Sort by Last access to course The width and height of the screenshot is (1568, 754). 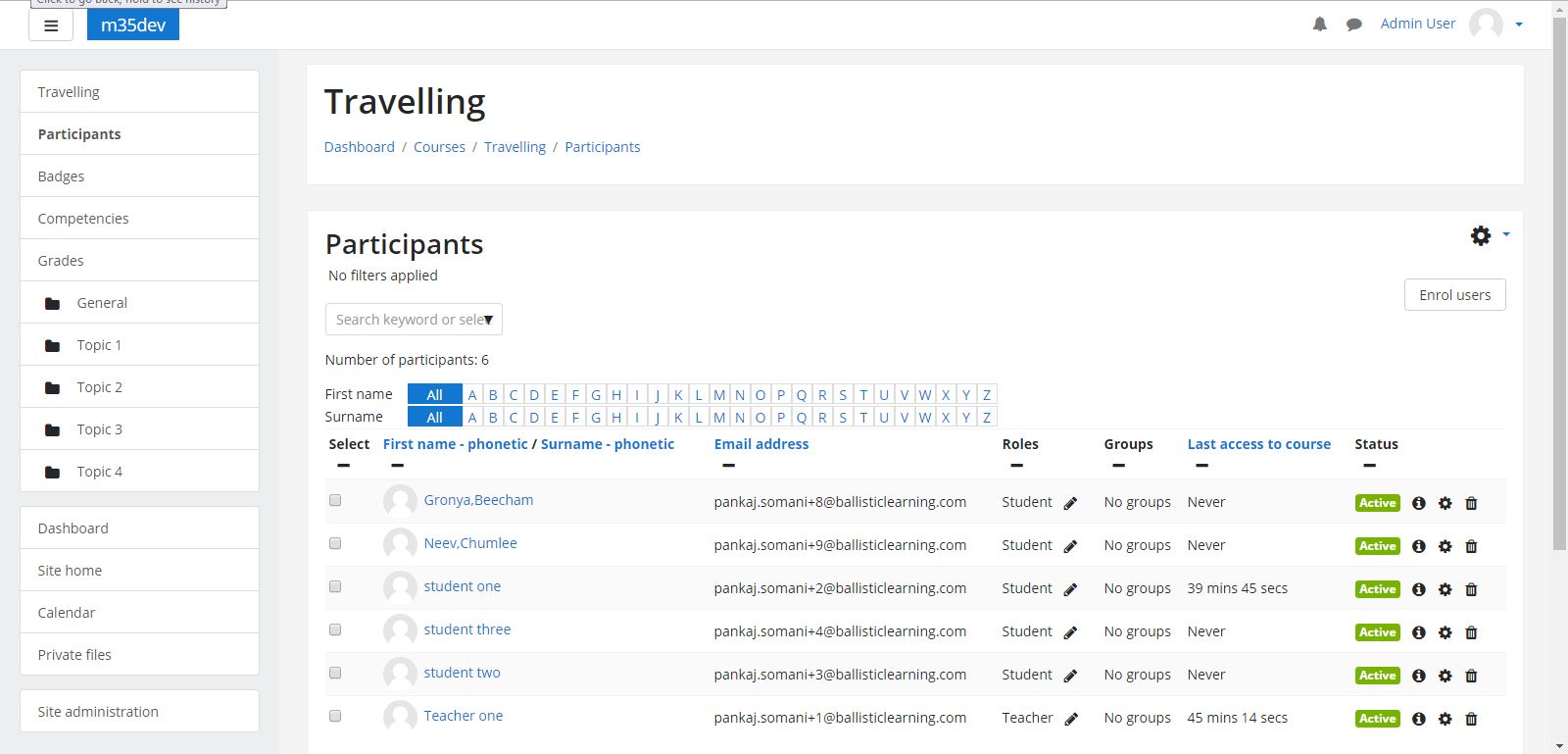click(x=1259, y=444)
